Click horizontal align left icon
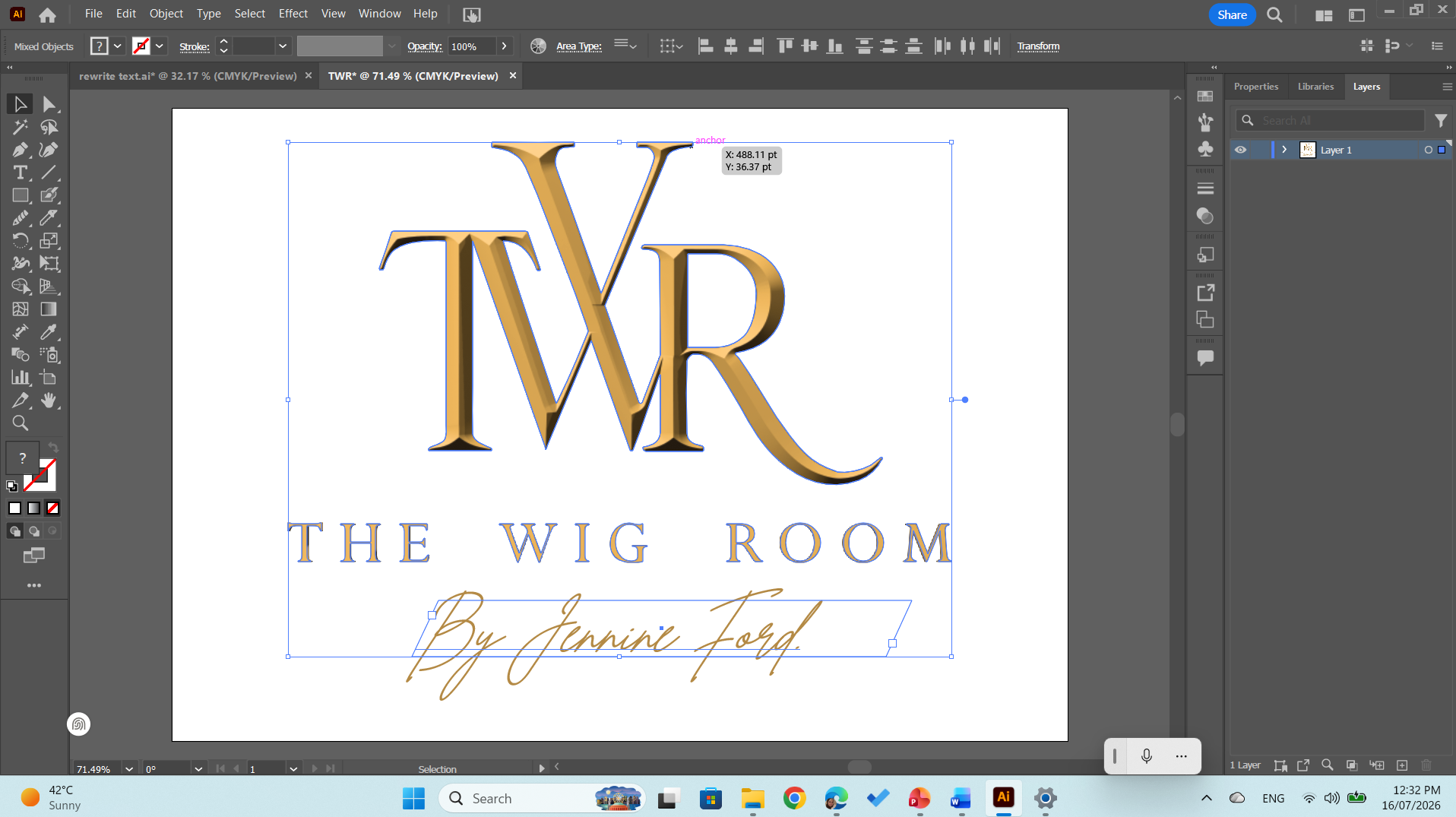Image resolution: width=1456 pixels, height=817 pixels. pos(706,46)
